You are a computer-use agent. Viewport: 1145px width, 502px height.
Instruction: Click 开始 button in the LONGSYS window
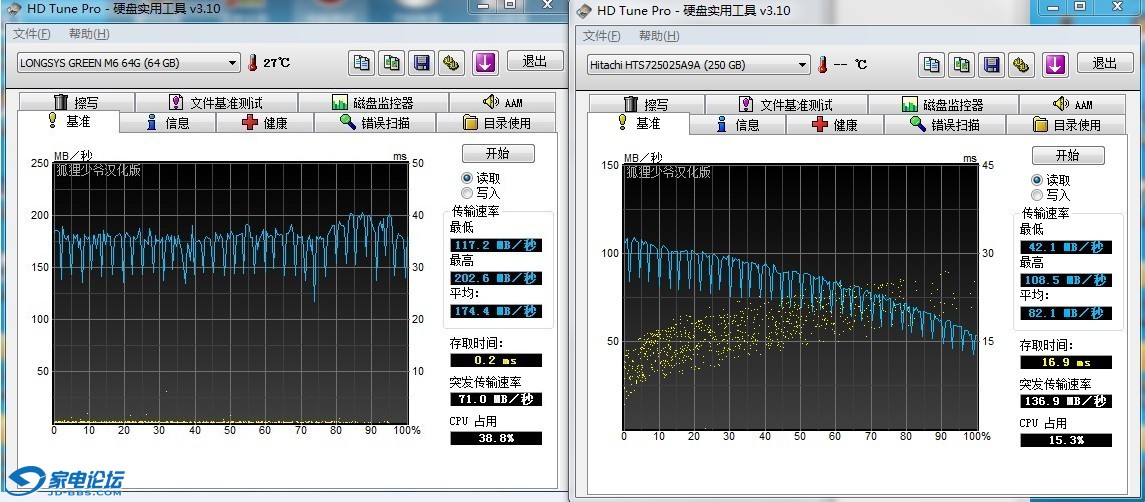pyautogui.click(x=497, y=153)
